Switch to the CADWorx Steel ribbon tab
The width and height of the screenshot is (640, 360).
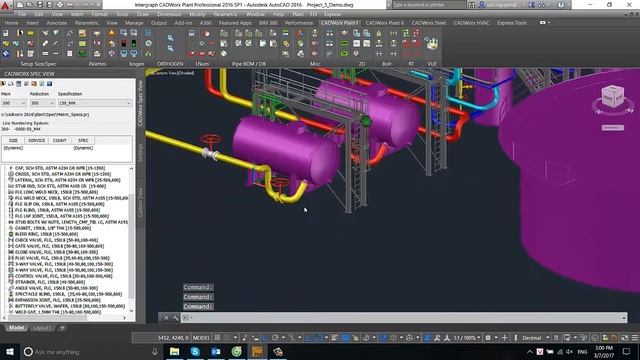click(x=428, y=23)
